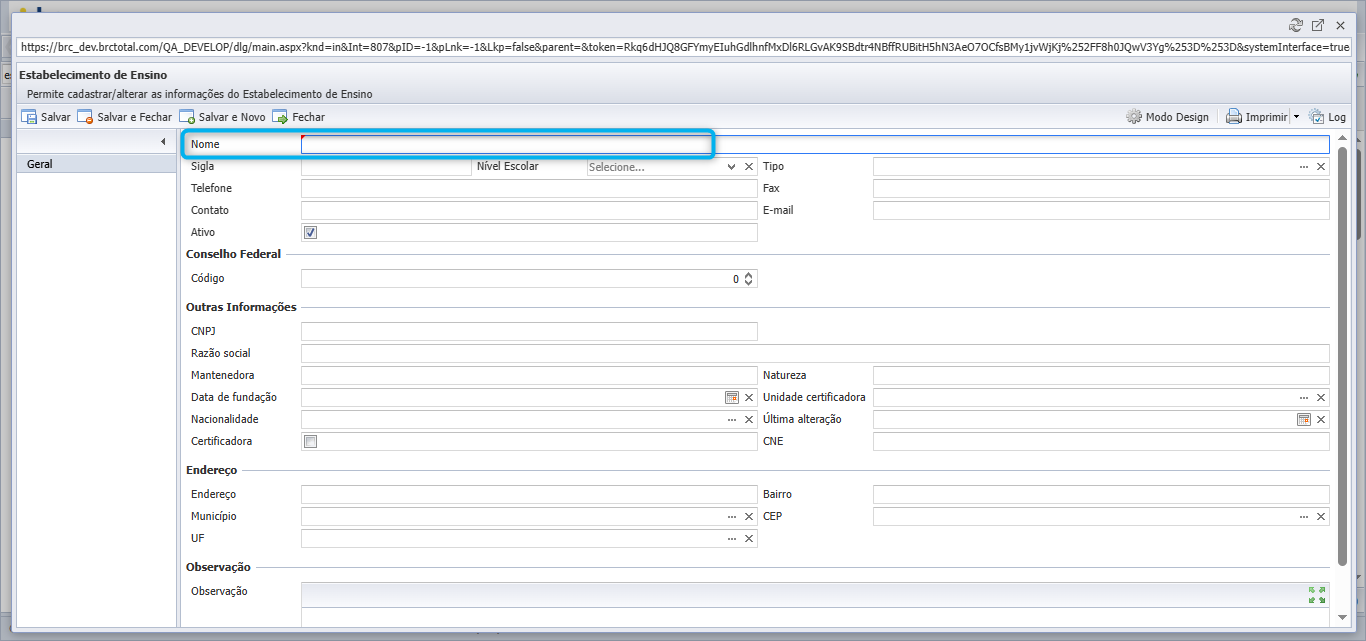This screenshot has width=1366, height=641.
Task: Select the Geral tab
Action: point(98,164)
